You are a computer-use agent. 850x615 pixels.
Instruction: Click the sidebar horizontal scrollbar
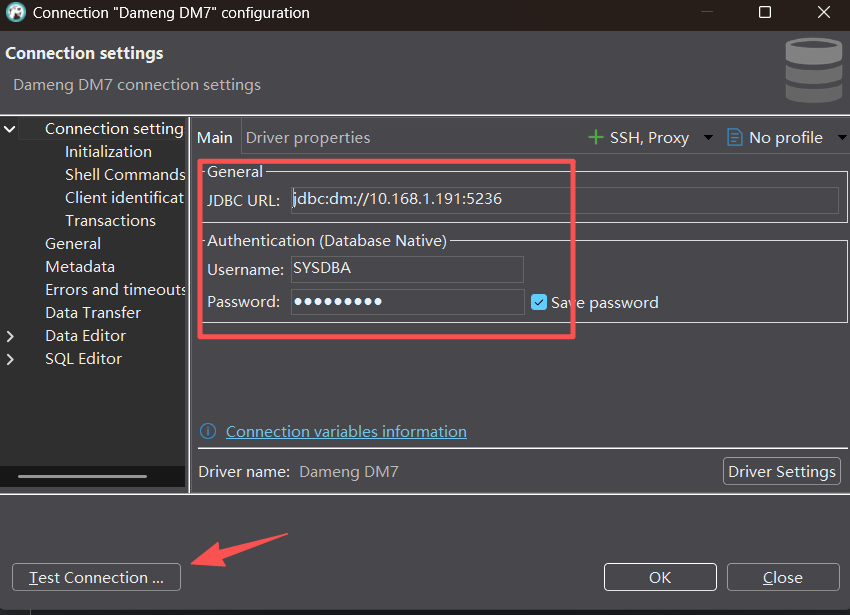coord(96,476)
